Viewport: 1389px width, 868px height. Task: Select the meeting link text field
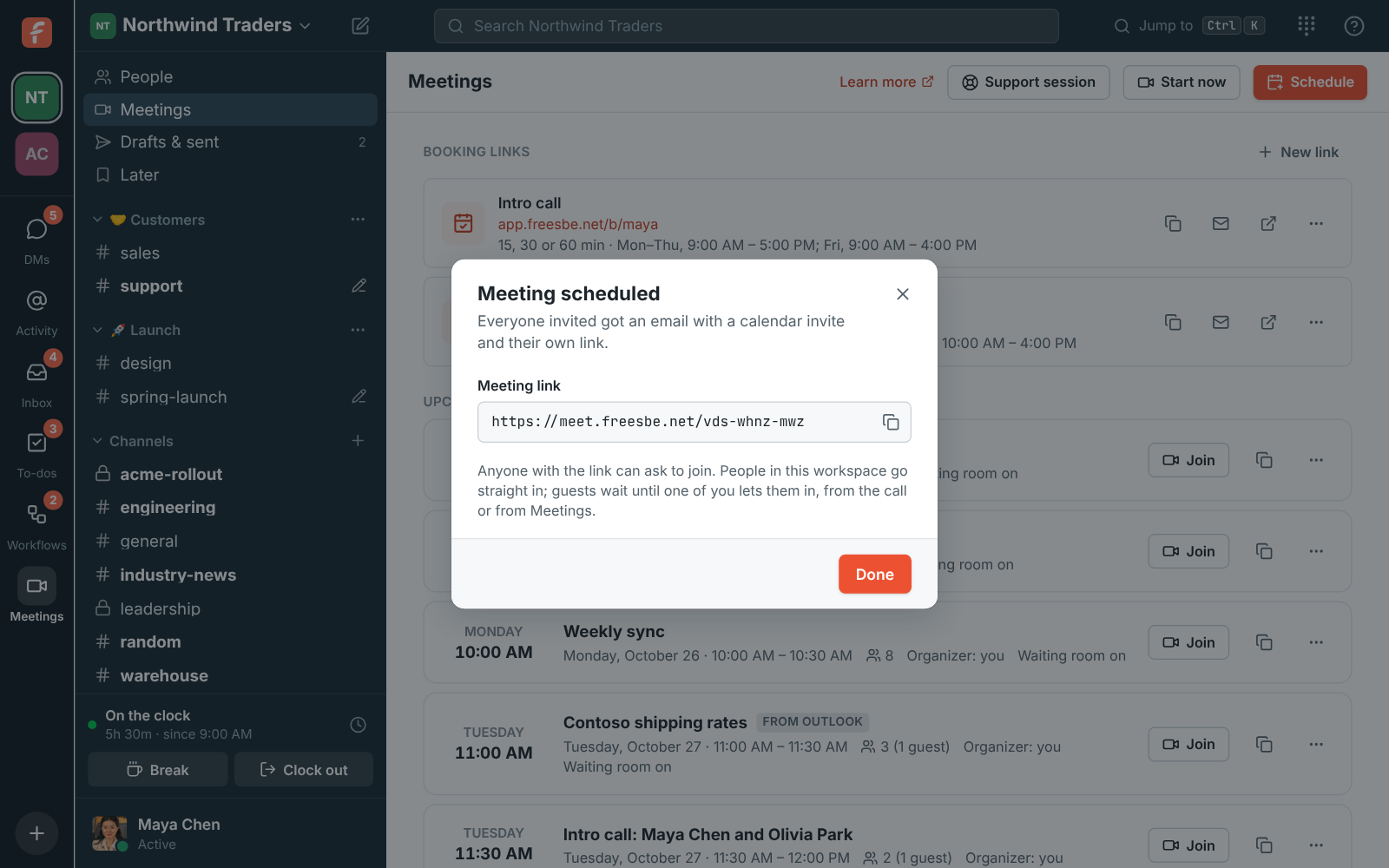click(x=694, y=422)
